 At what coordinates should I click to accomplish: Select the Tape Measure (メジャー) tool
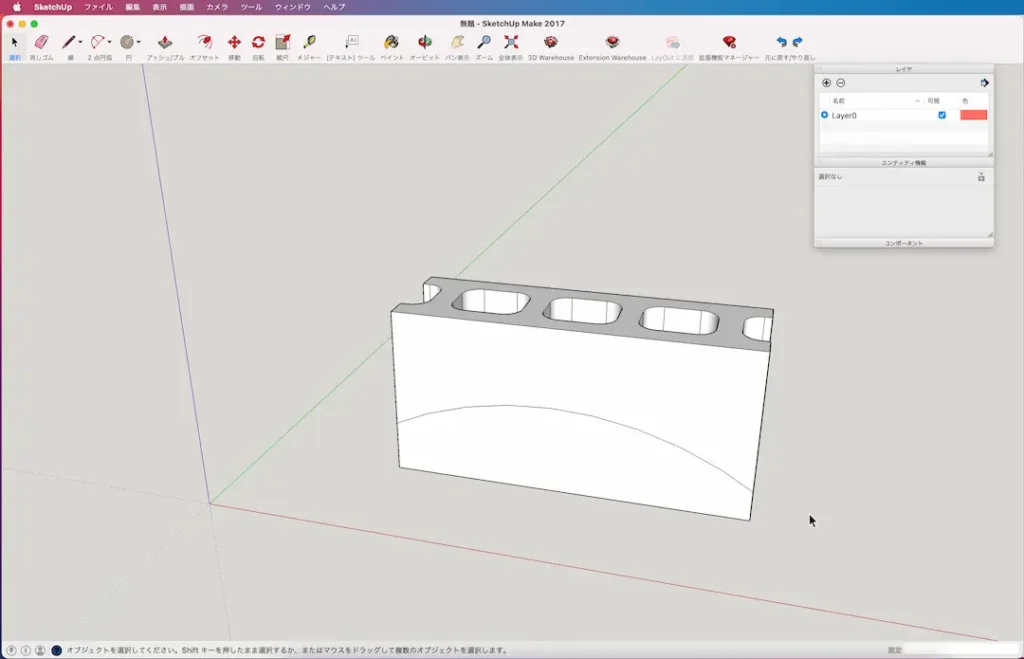click(309, 42)
